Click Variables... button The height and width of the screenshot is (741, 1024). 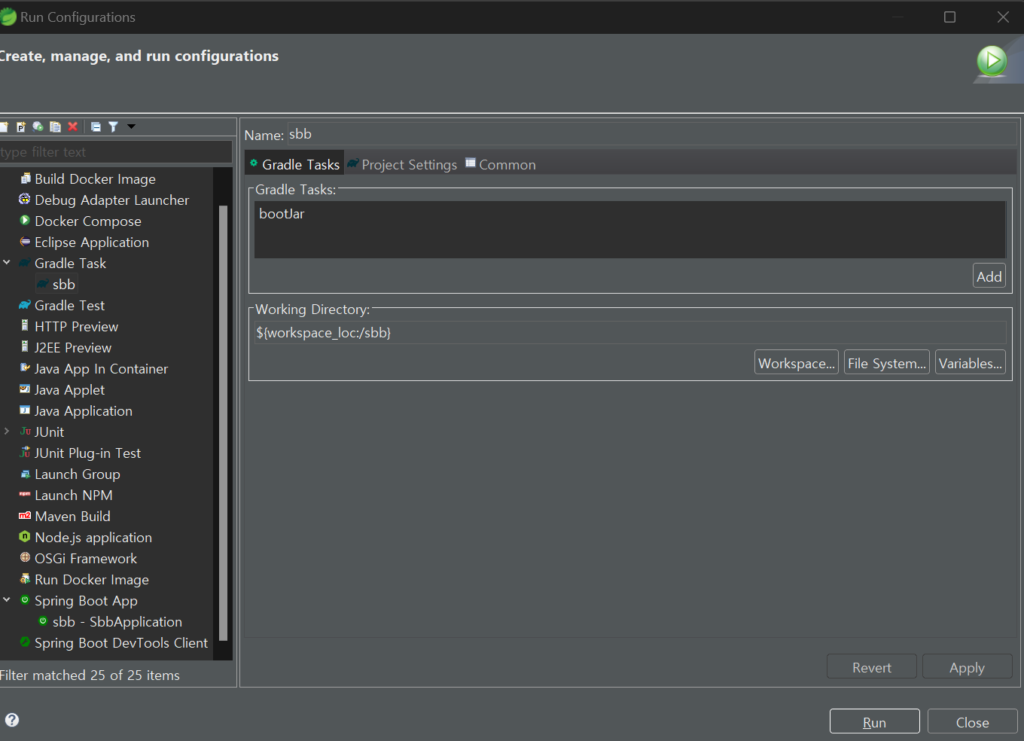[970, 364]
